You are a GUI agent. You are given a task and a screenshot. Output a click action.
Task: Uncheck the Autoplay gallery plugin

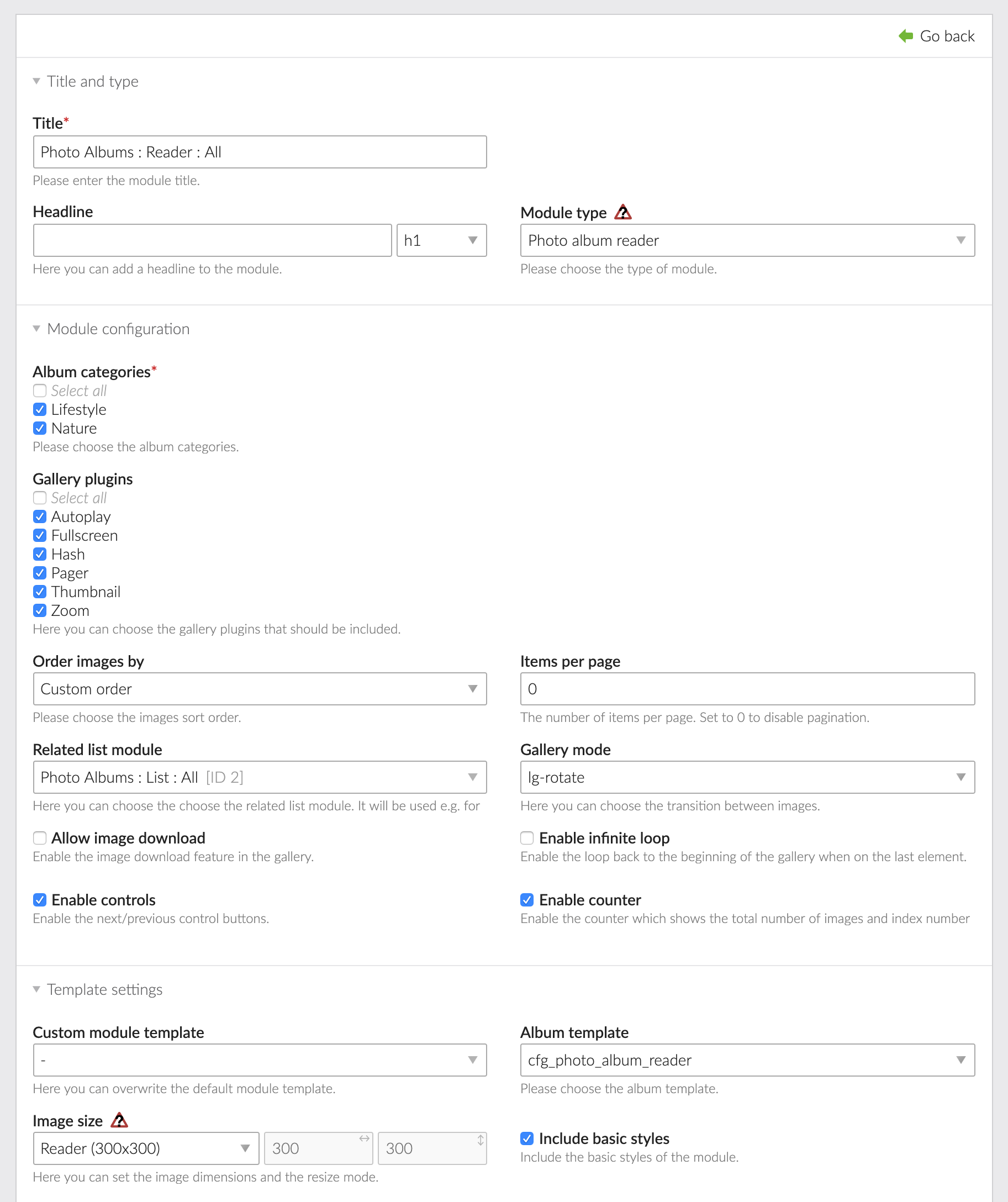click(x=40, y=516)
